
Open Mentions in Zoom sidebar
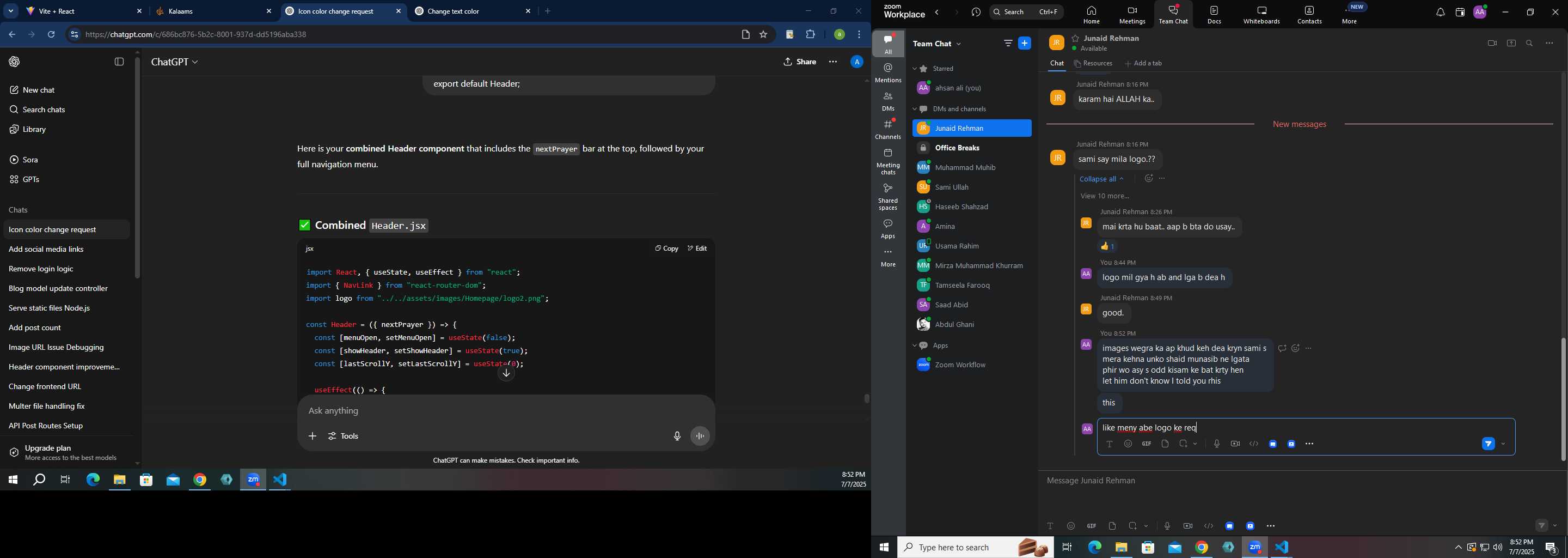coord(888,73)
